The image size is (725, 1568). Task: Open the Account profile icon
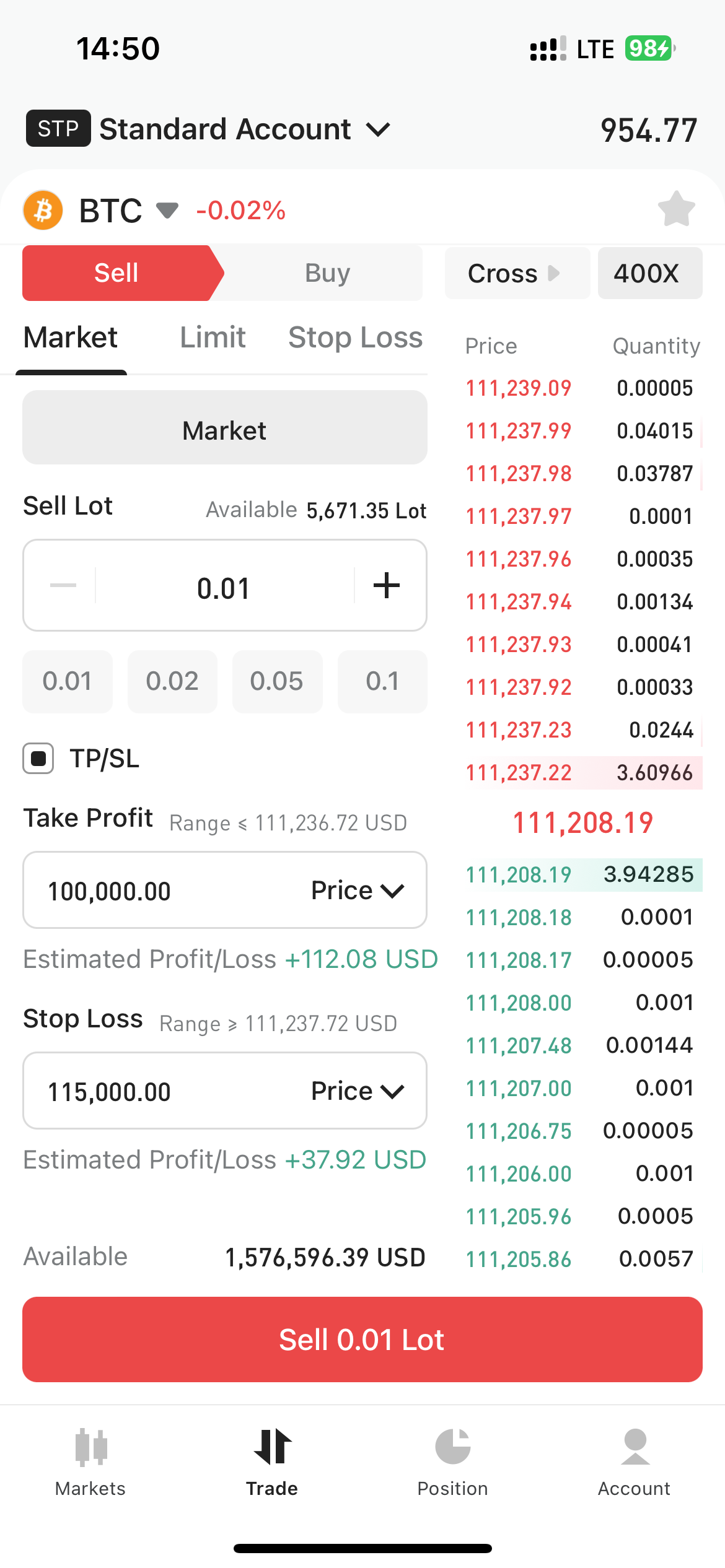[635, 1447]
